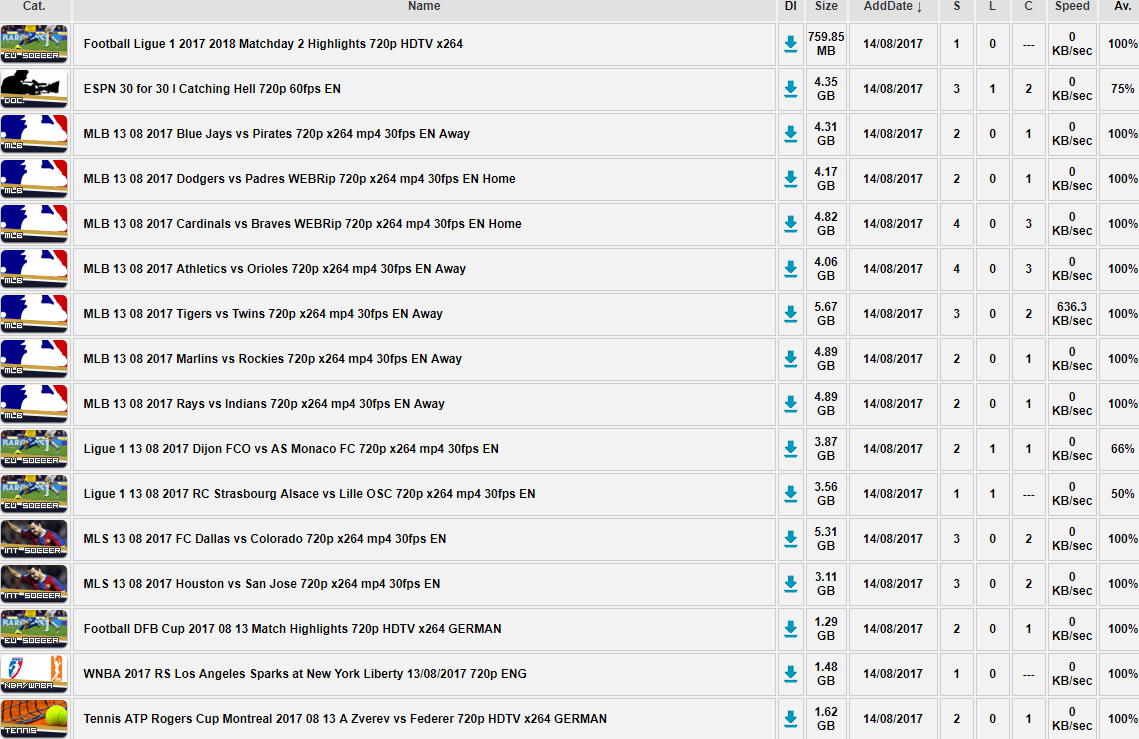This screenshot has width=1139, height=739.
Task: Open MLB Tigers vs Twins link
Action: 263,314
